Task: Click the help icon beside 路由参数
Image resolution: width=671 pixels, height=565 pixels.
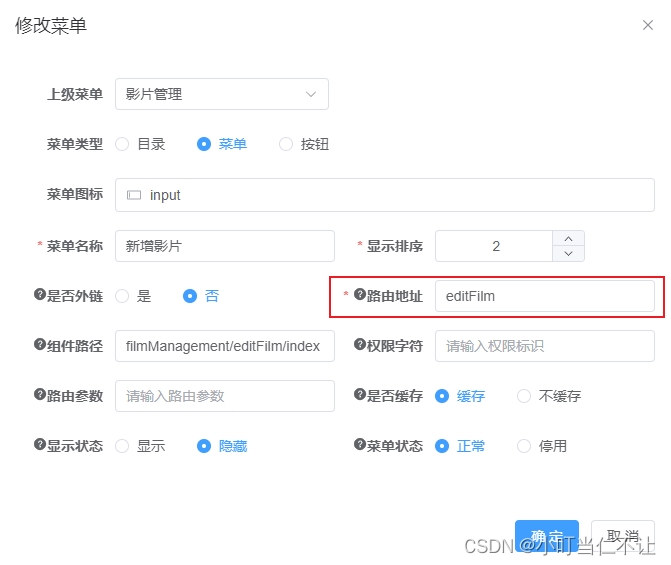Action: (x=40, y=394)
